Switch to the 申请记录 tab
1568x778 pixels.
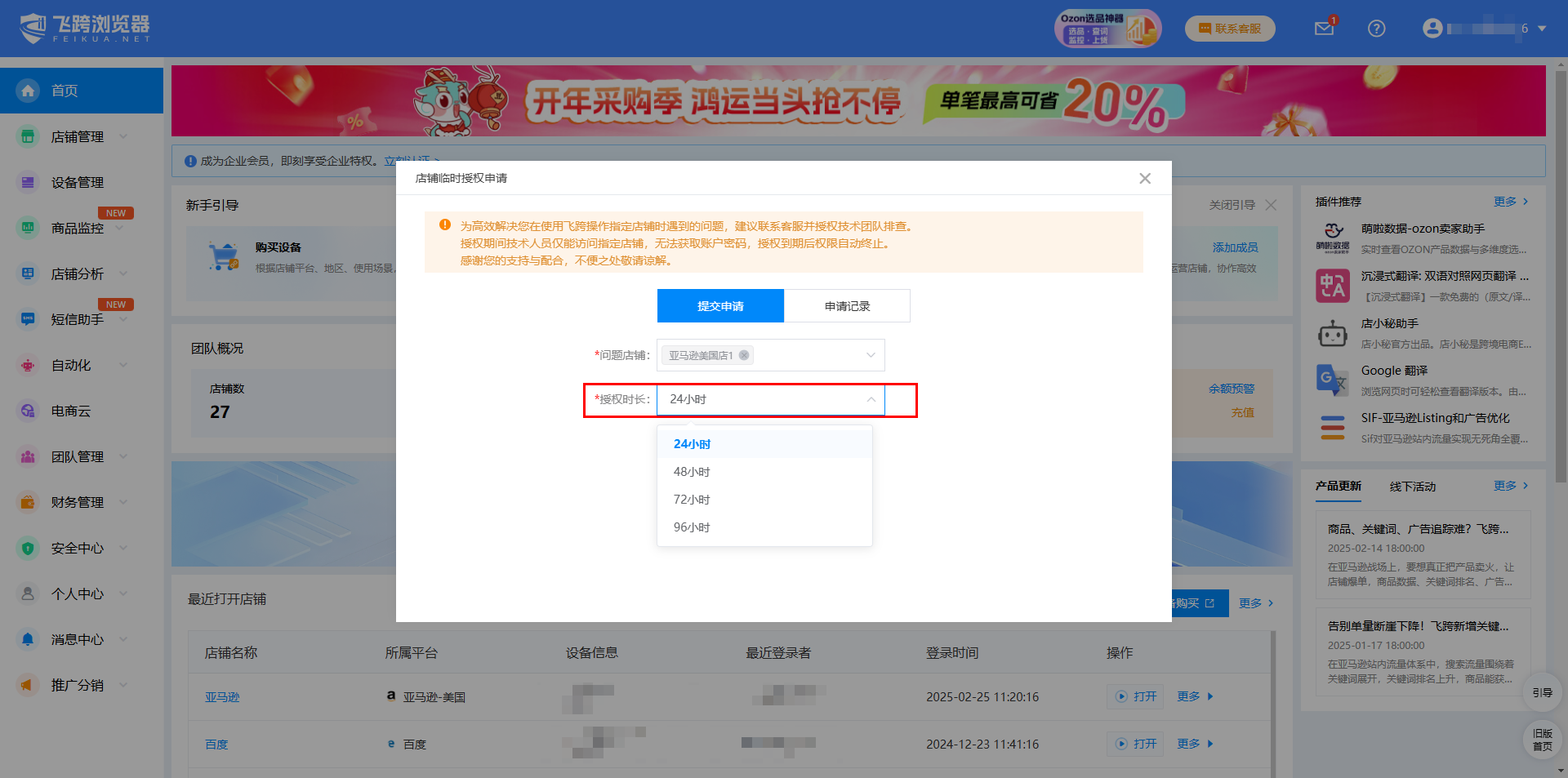coord(847,306)
